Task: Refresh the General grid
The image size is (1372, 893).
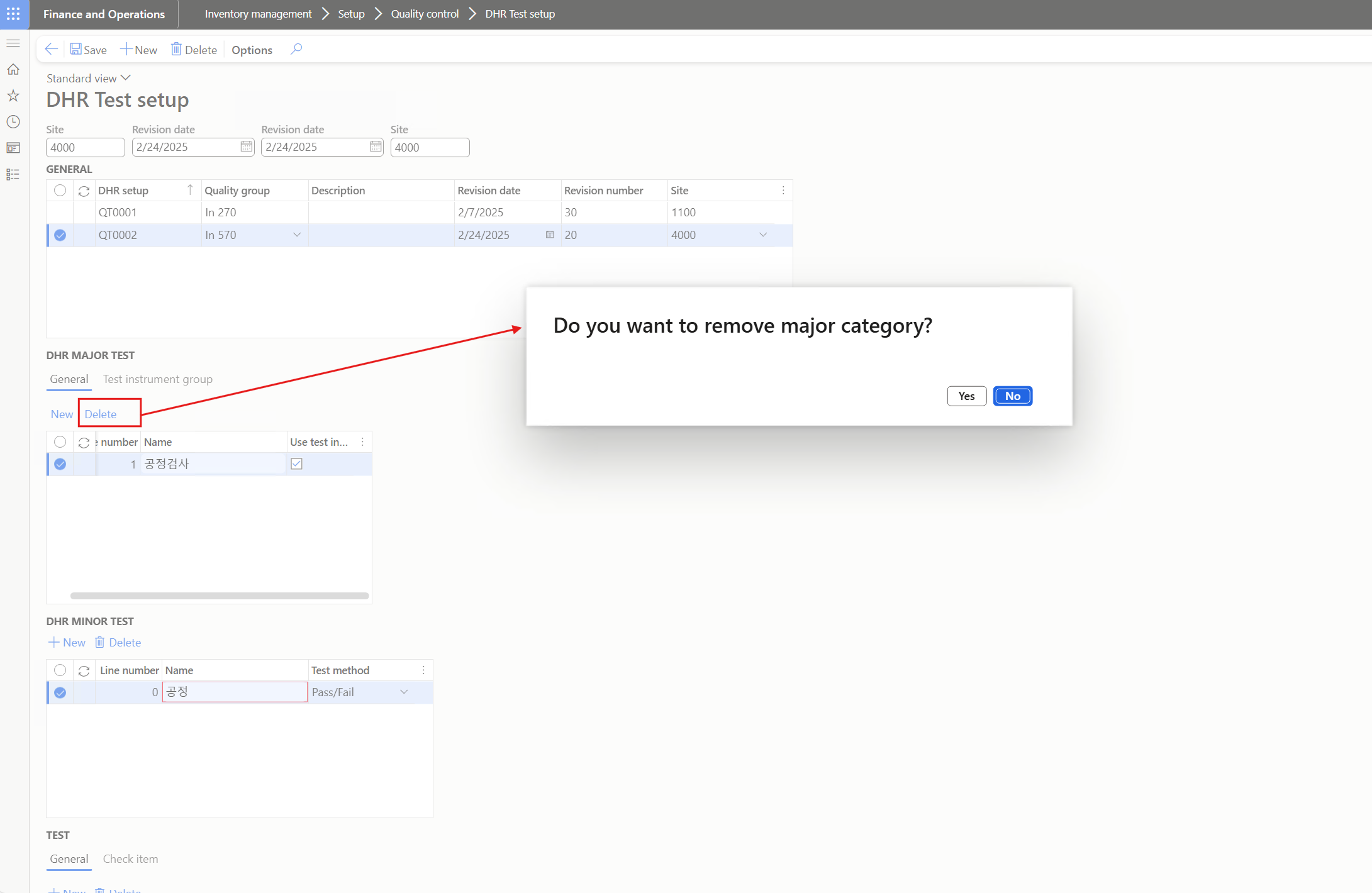Action: (x=84, y=191)
